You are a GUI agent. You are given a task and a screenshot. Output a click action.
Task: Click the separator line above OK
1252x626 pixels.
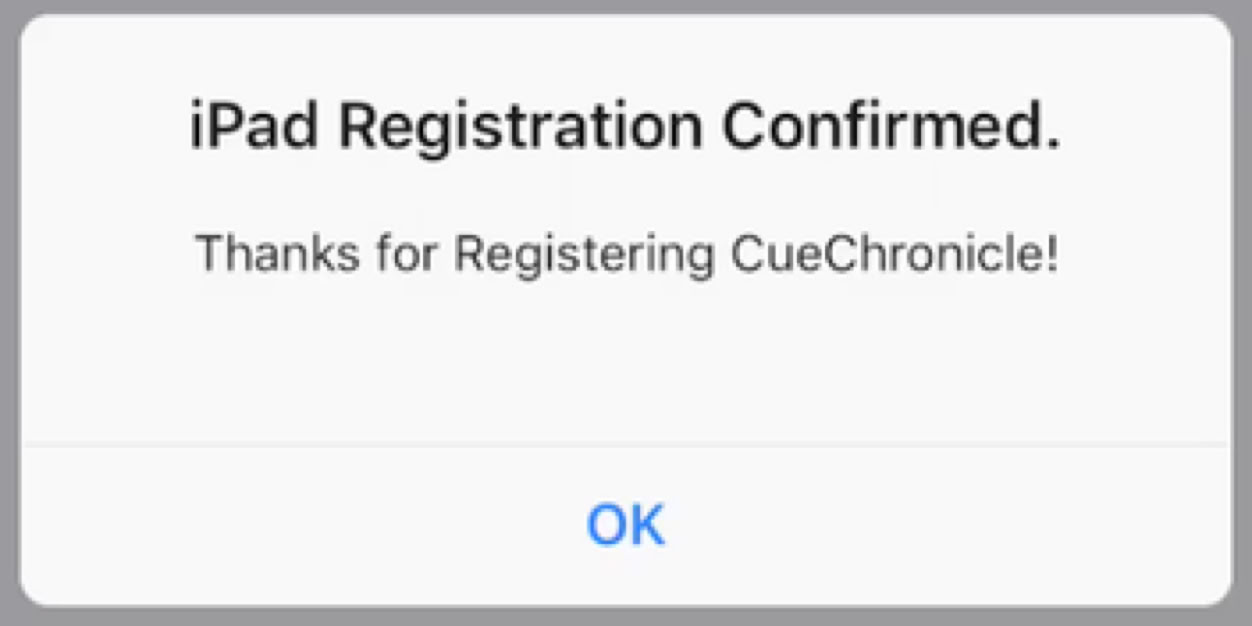[625, 442]
